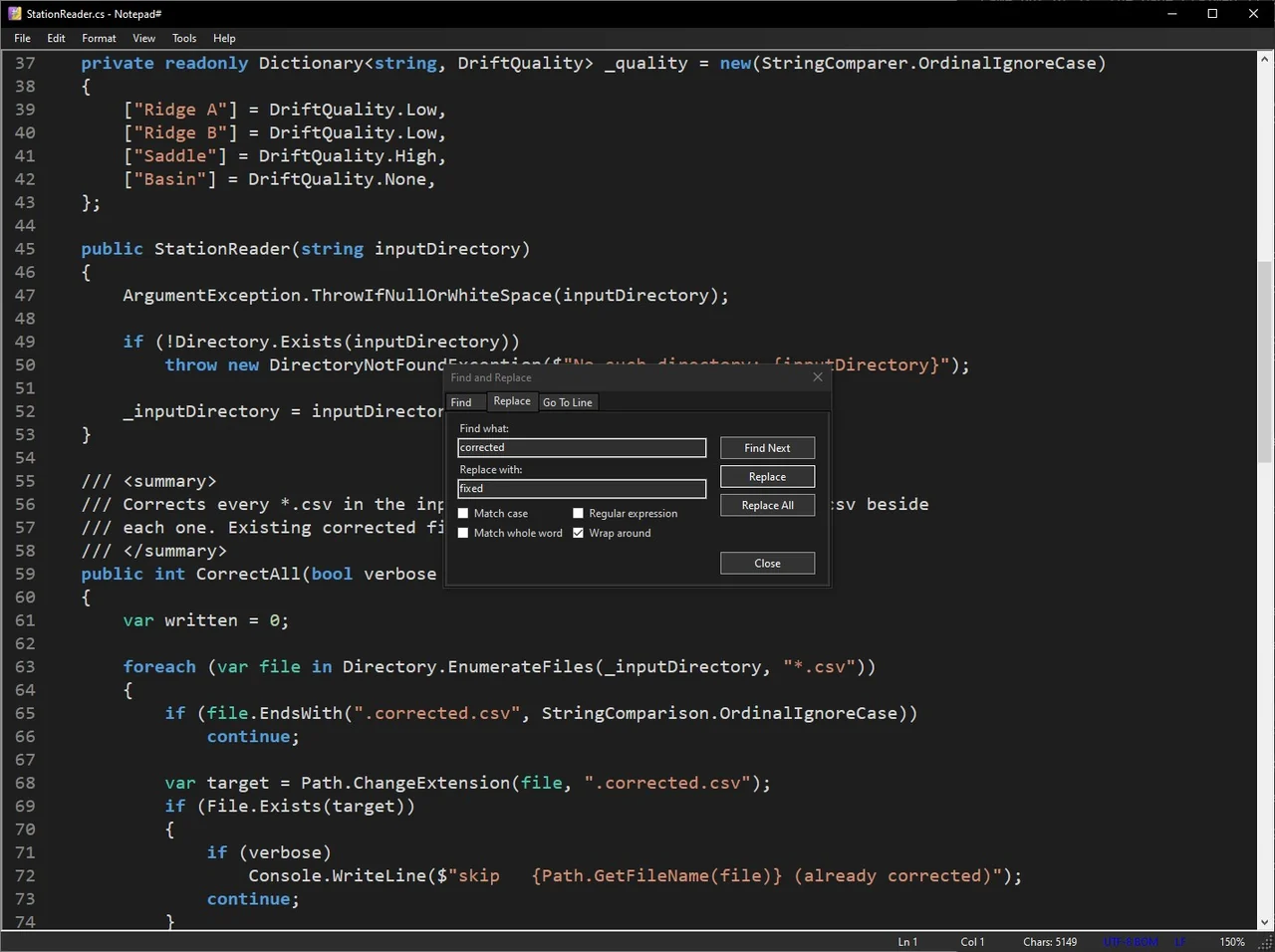
Task: Click the Notepad# app icon in title bar
Action: [14, 14]
